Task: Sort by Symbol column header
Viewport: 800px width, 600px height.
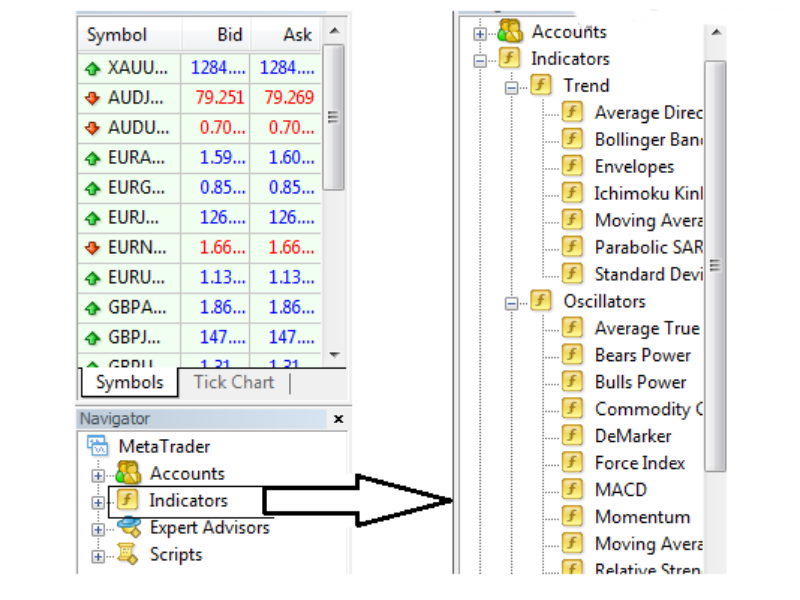Action: click(x=130, y=35)
